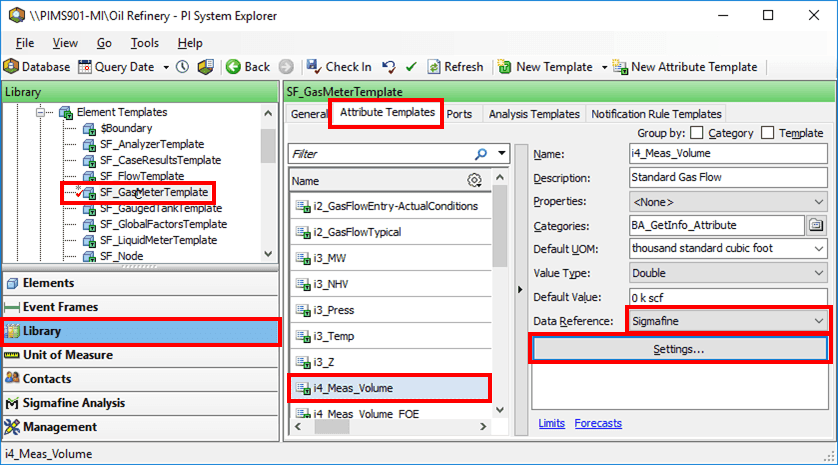
Task: Open the Forecasts link
Action: tap(598, 423)
